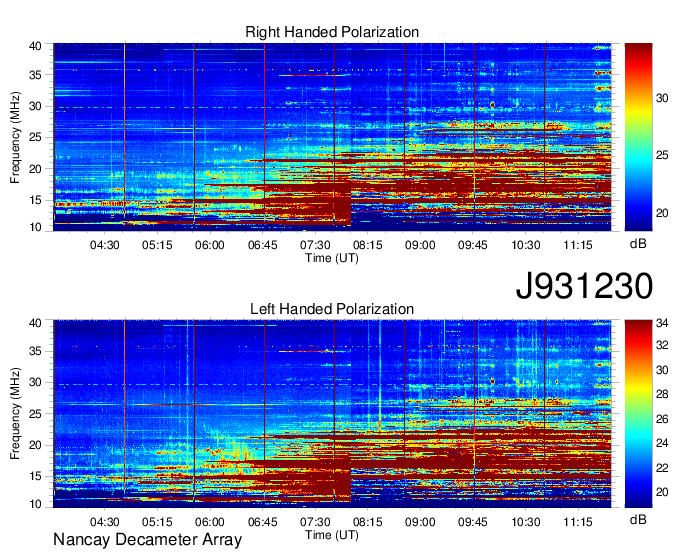Click 04:30 time tick under Right Handed plot
The image size is (680, 552).
[x=105, y=245]
